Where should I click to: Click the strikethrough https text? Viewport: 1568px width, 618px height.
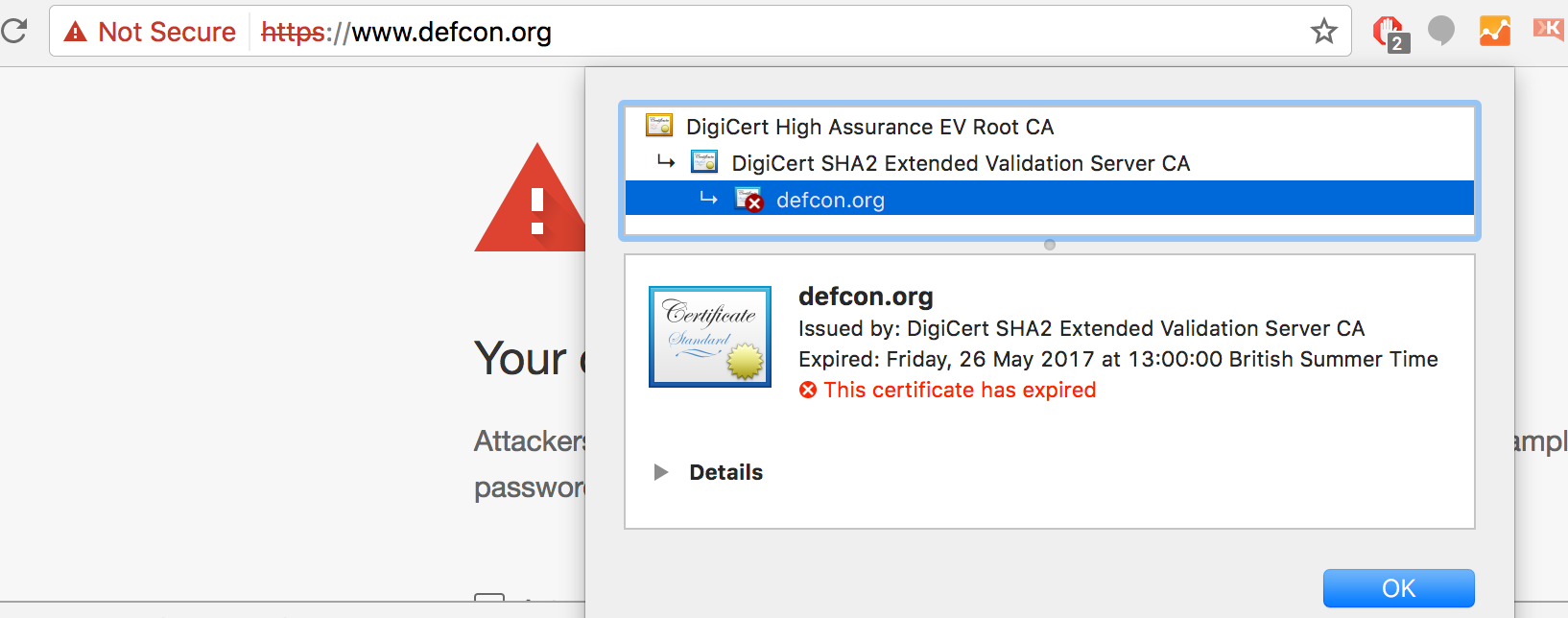pyautogui.click(x=291, y=32)
